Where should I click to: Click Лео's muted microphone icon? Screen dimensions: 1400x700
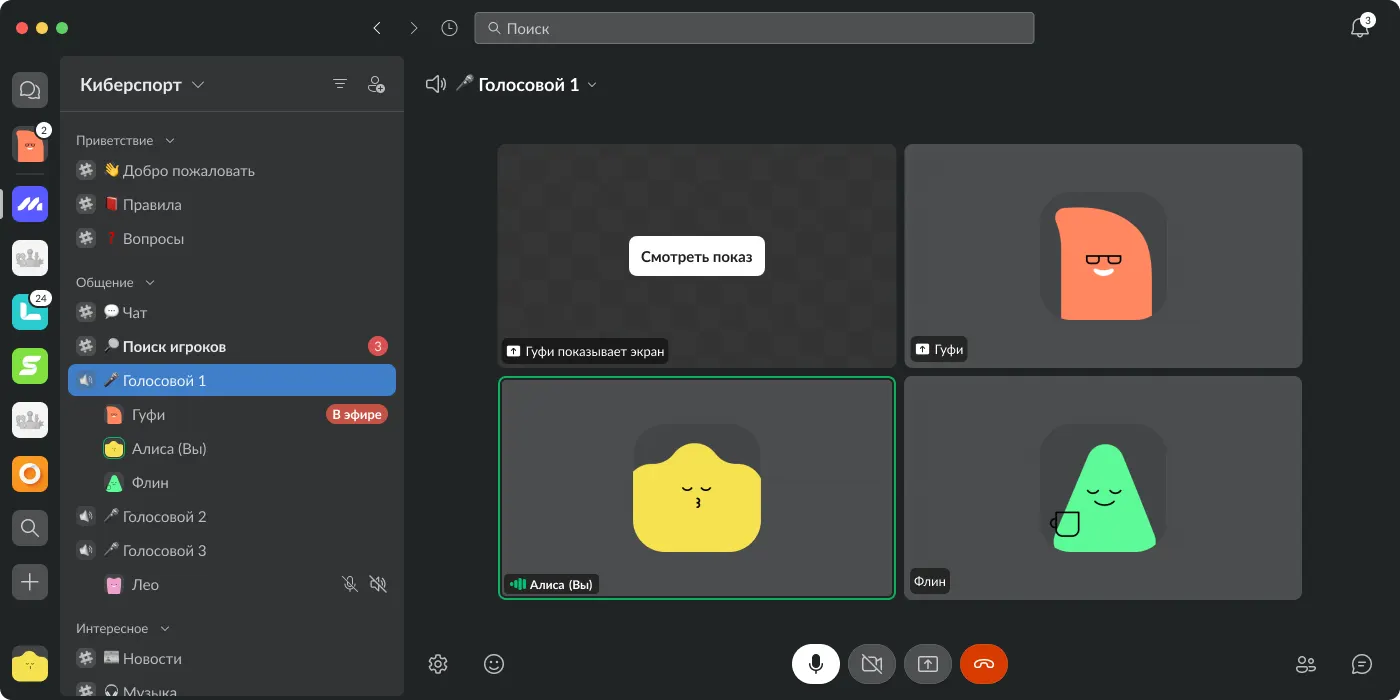(349, 584)
